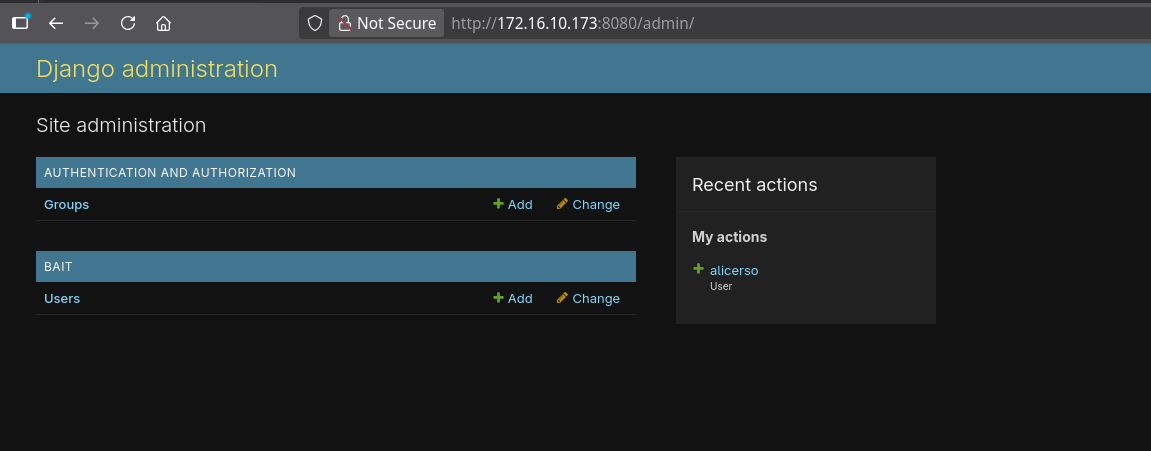Click the Django administration header link

pos(157,69)
